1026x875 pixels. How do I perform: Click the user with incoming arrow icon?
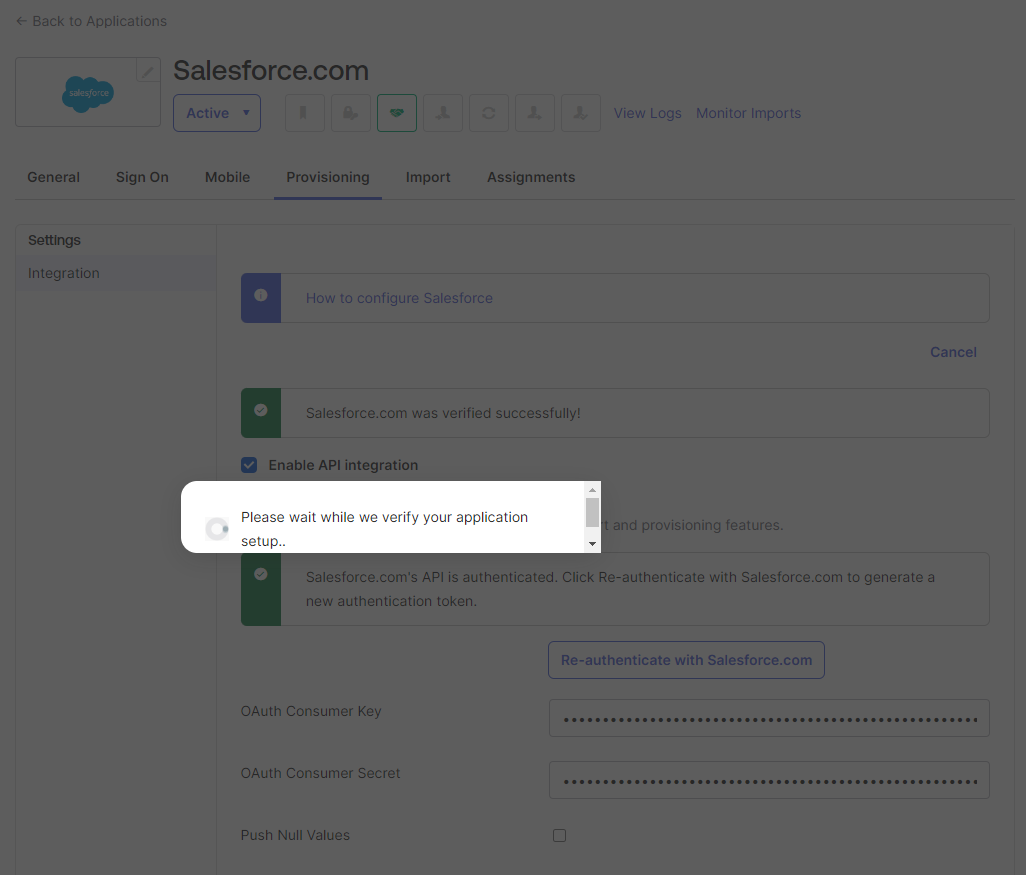[x=443, y=113]
